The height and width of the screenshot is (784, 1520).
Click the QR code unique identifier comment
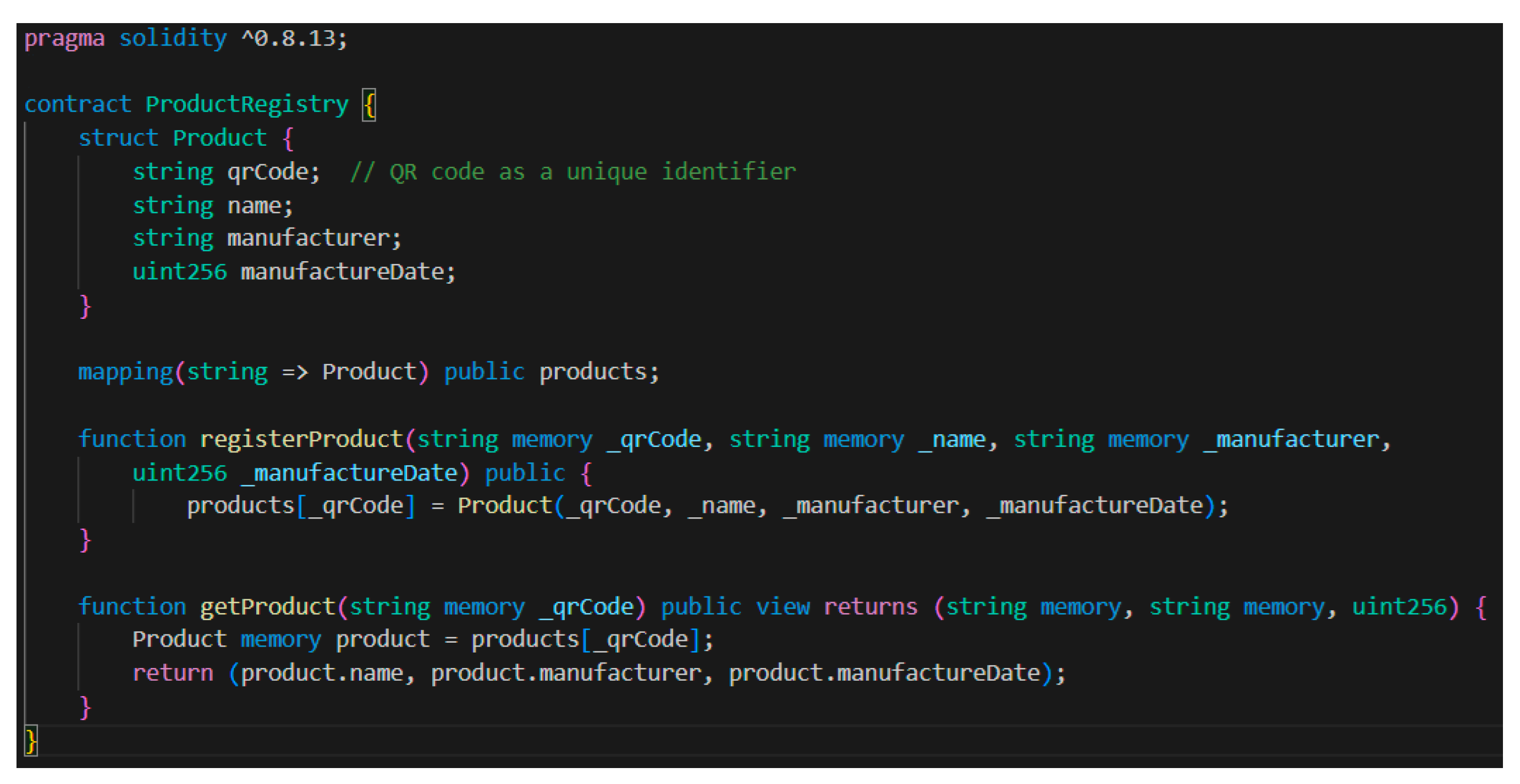[x=572, y=172]
